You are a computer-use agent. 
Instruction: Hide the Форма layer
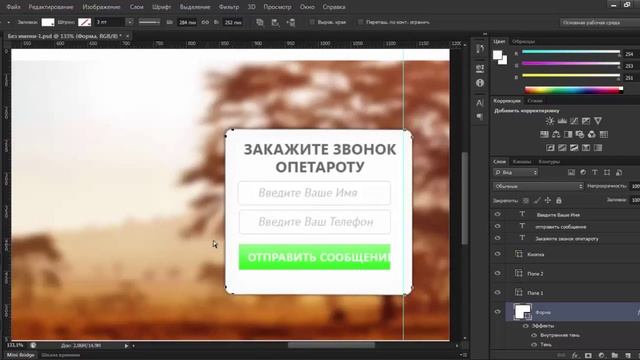click(498, 312)
